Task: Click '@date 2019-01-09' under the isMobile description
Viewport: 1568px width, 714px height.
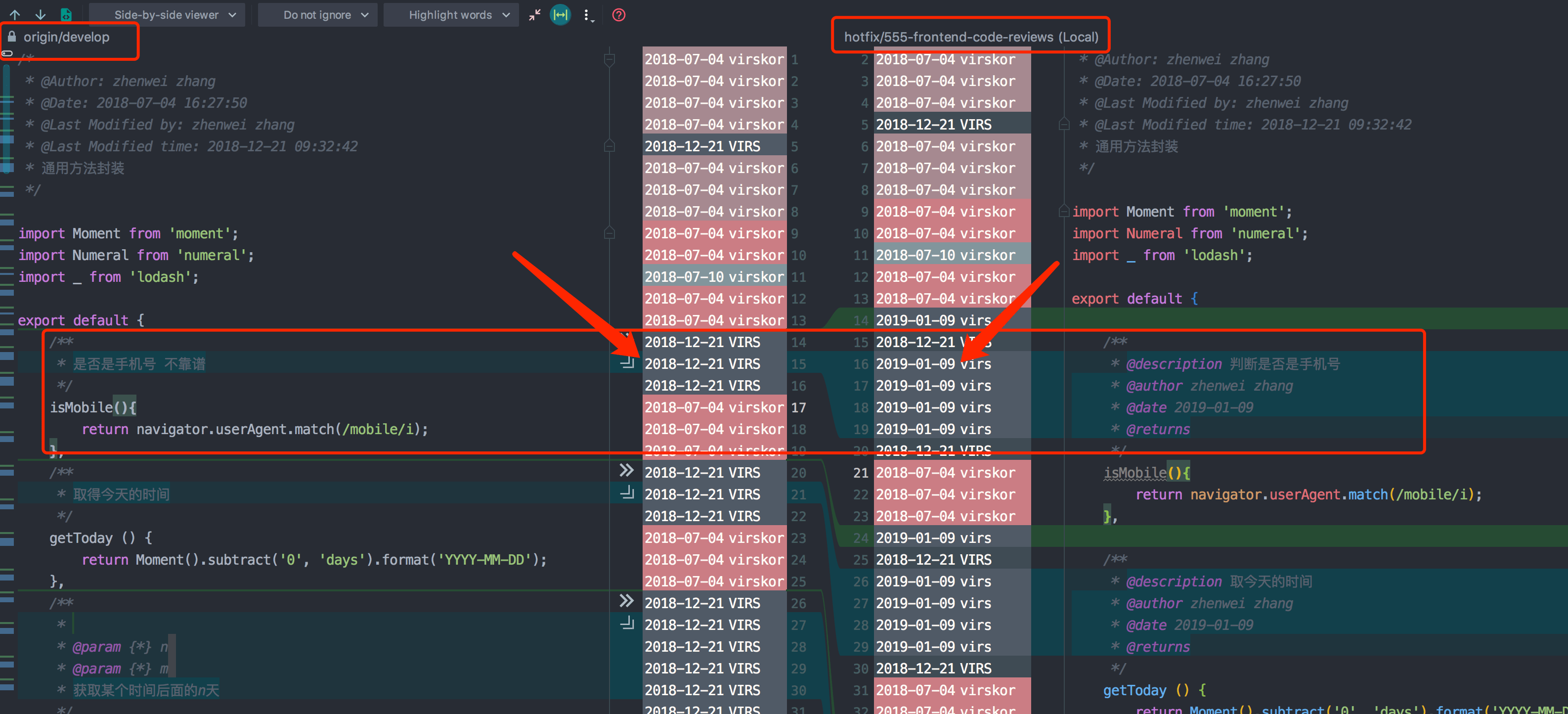Action: coord(1189,407)
